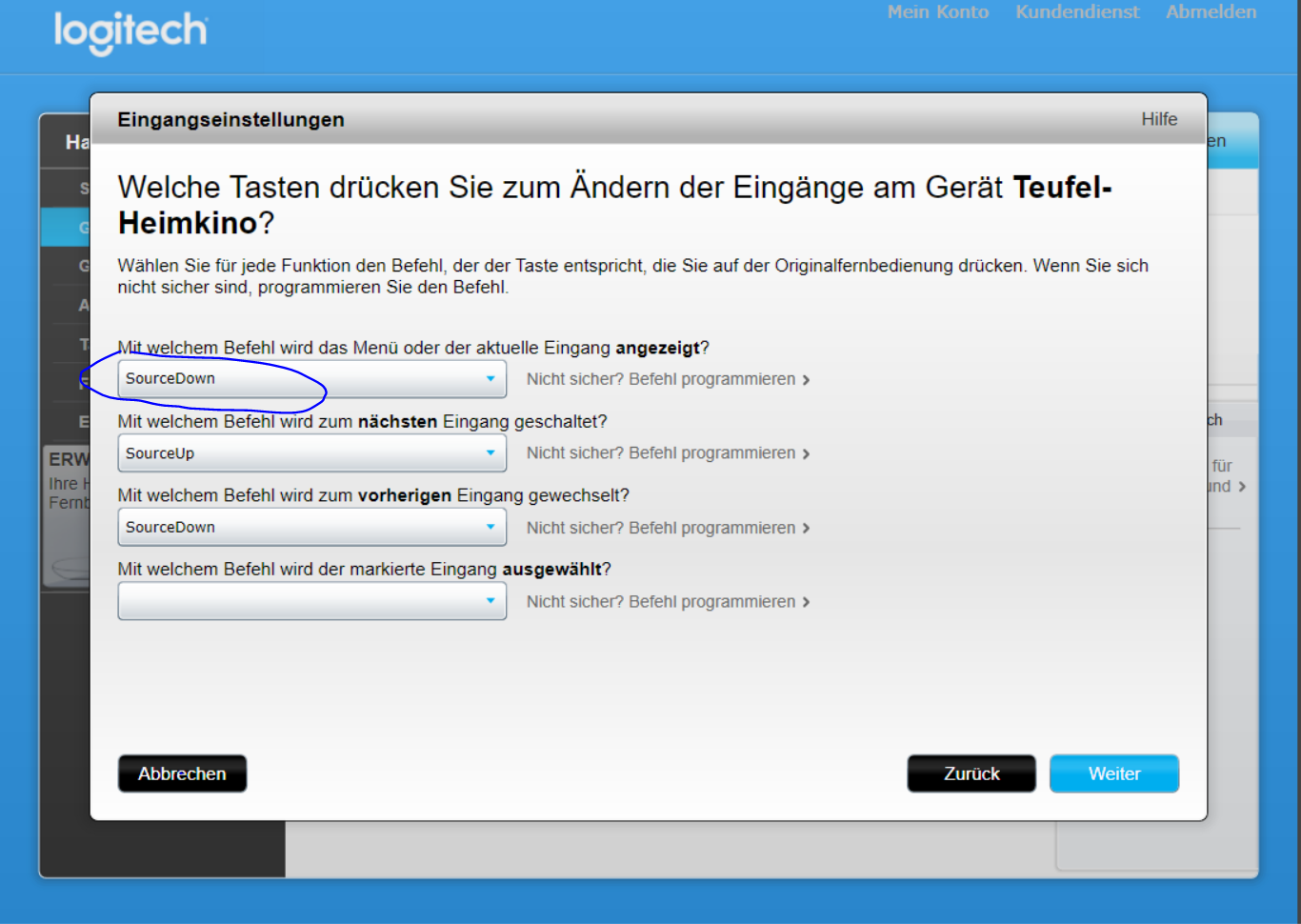Click blue arrow icon in the SourceUp dropdown

click(490, 453)
